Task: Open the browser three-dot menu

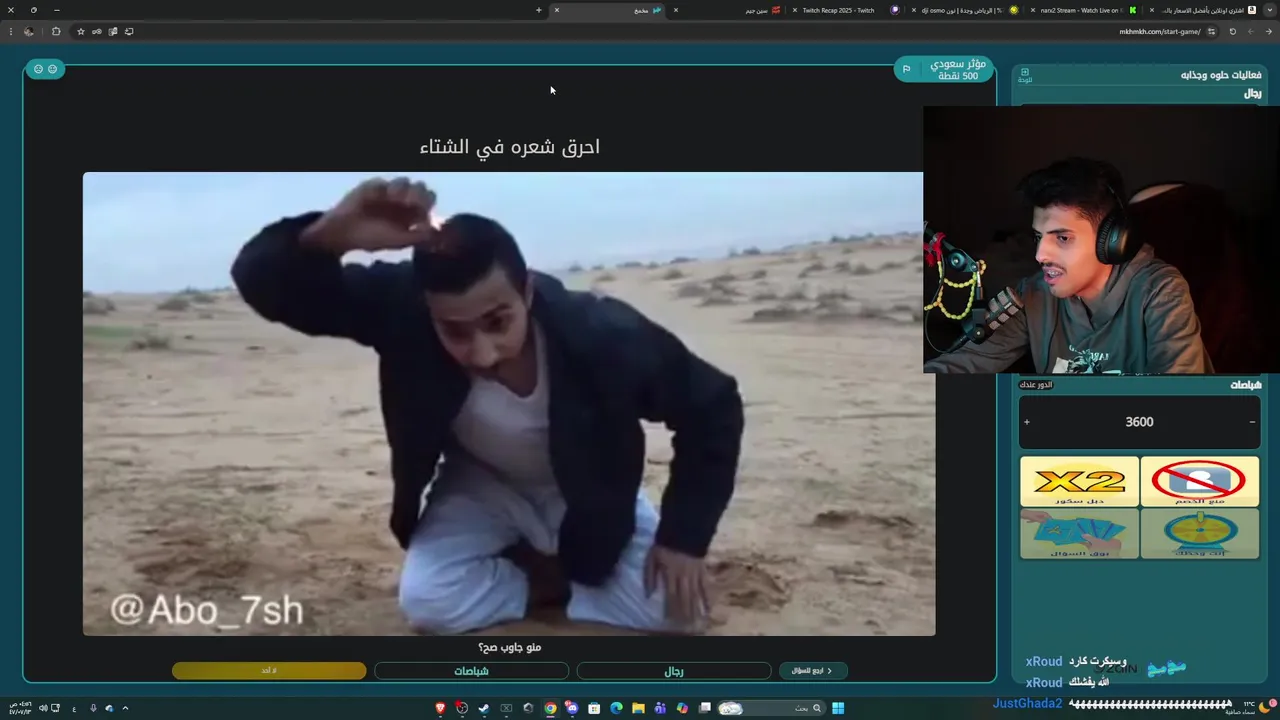Action: (11, 31)
